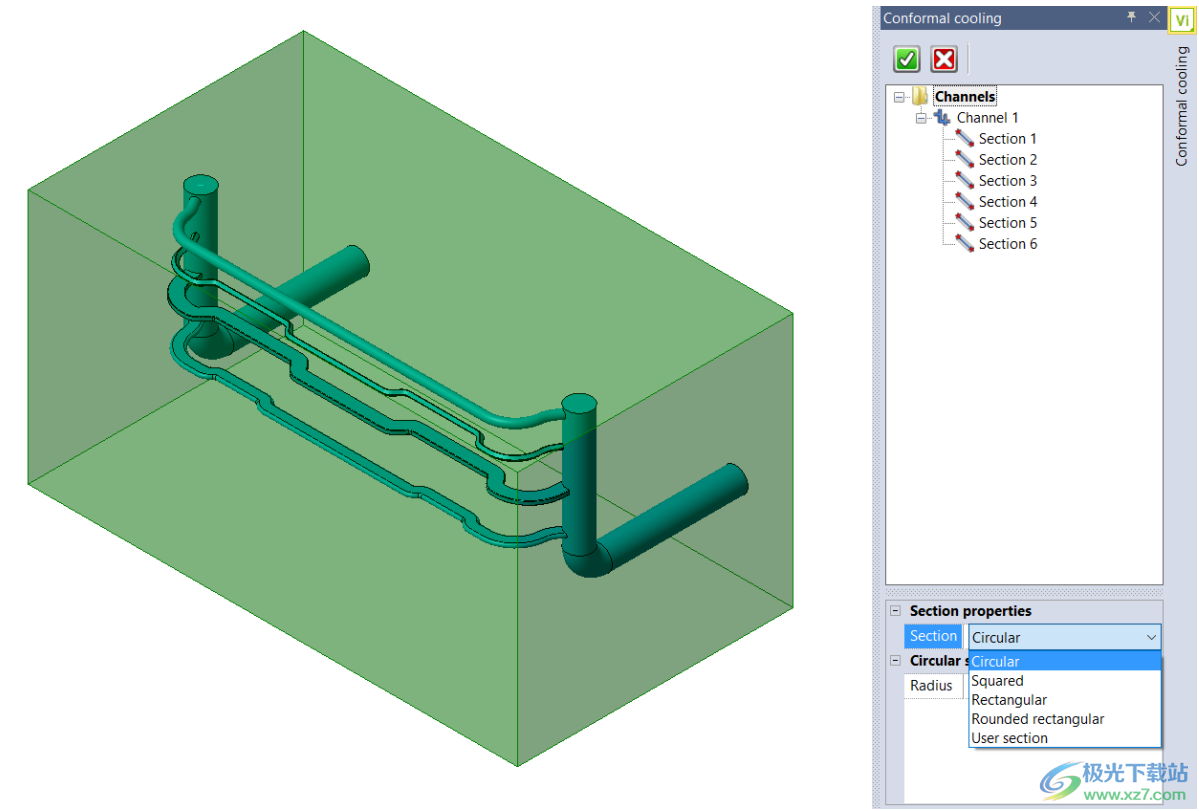Cancel with the red X icon
This screenshot has height=811, width=1199.
(x=944, y=59)
